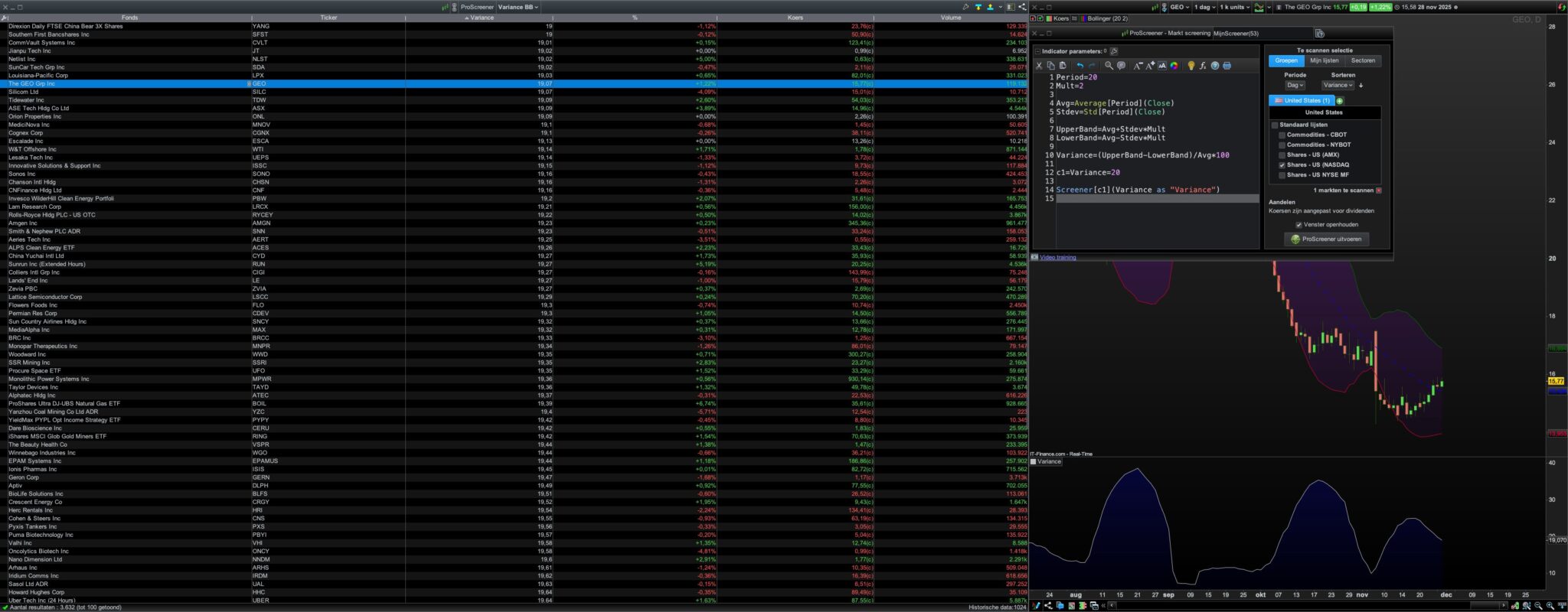Sort results by the Koers column header
The height and width of the screenshot is (612, 1568).
[x=795, y=18]
